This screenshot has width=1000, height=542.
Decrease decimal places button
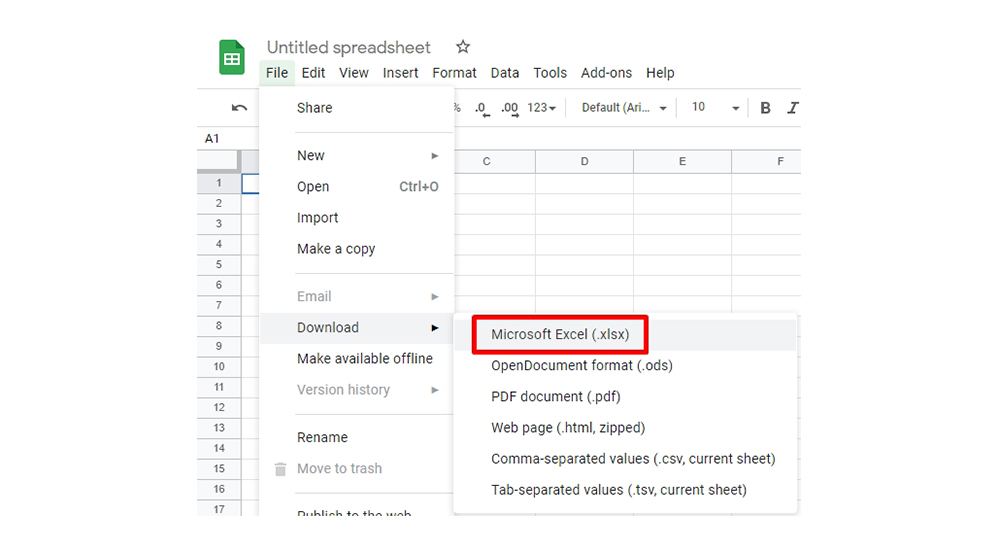point(482,108)
